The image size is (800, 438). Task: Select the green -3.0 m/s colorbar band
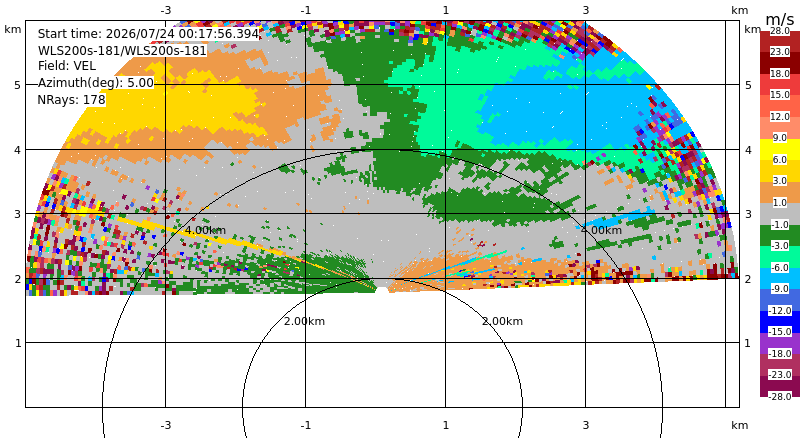[x=780, y=235]
